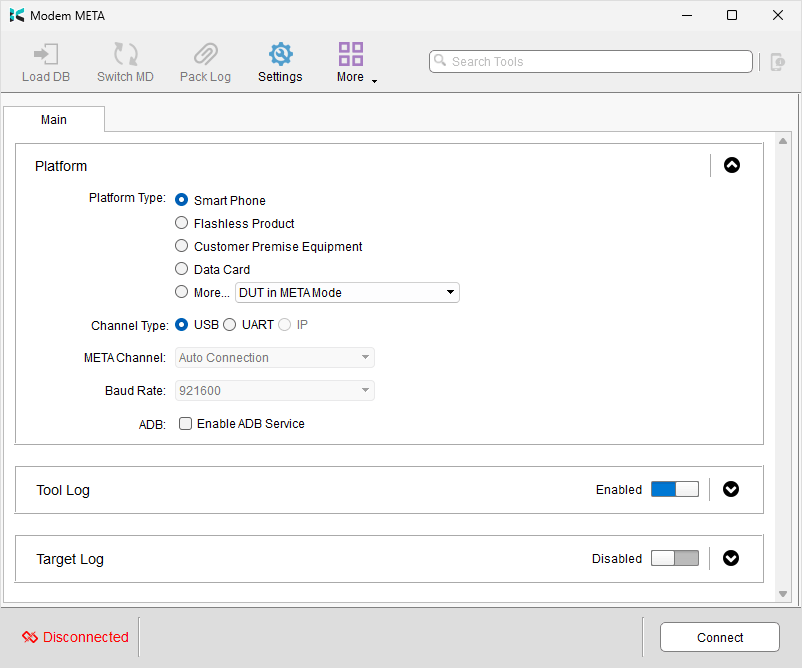Select Data Card platform type
802x668 pixels.
182,269
